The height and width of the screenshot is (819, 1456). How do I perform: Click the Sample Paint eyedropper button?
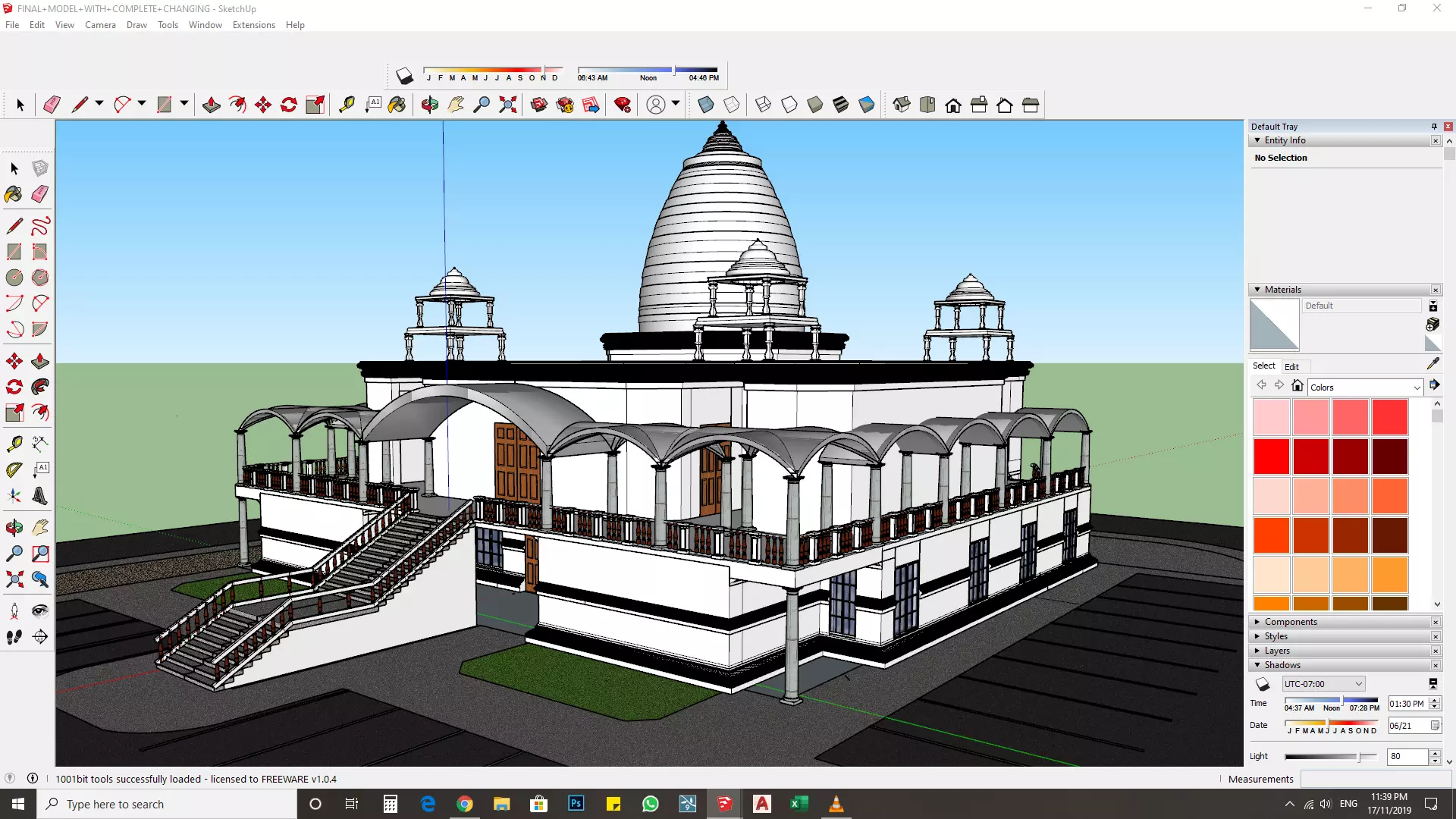1432,365
